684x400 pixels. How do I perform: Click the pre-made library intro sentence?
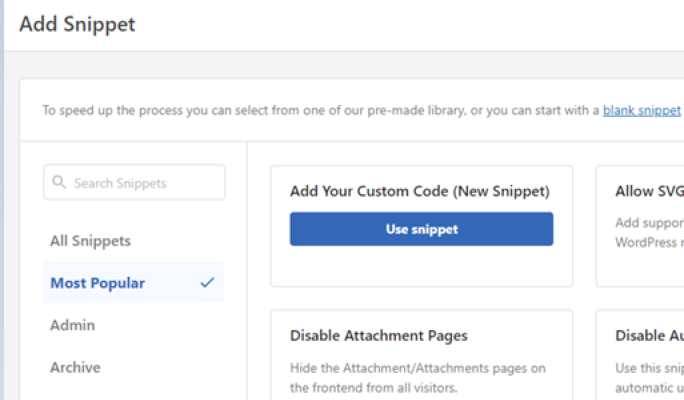click(320, 110)
